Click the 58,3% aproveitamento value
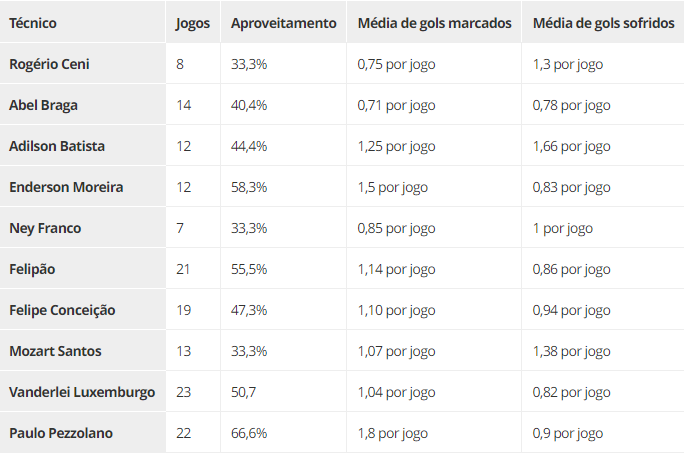The width and height of the screenshot is (688, 459). point(249,187)
